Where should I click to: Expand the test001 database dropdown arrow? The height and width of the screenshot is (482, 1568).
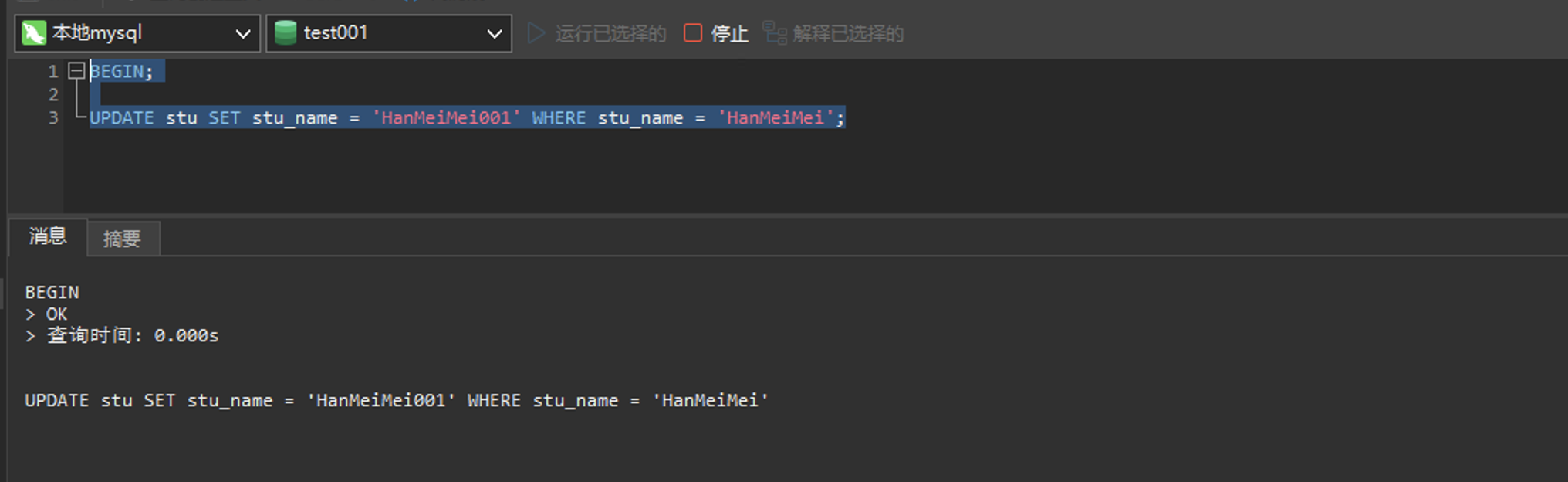tap(494, 34)
